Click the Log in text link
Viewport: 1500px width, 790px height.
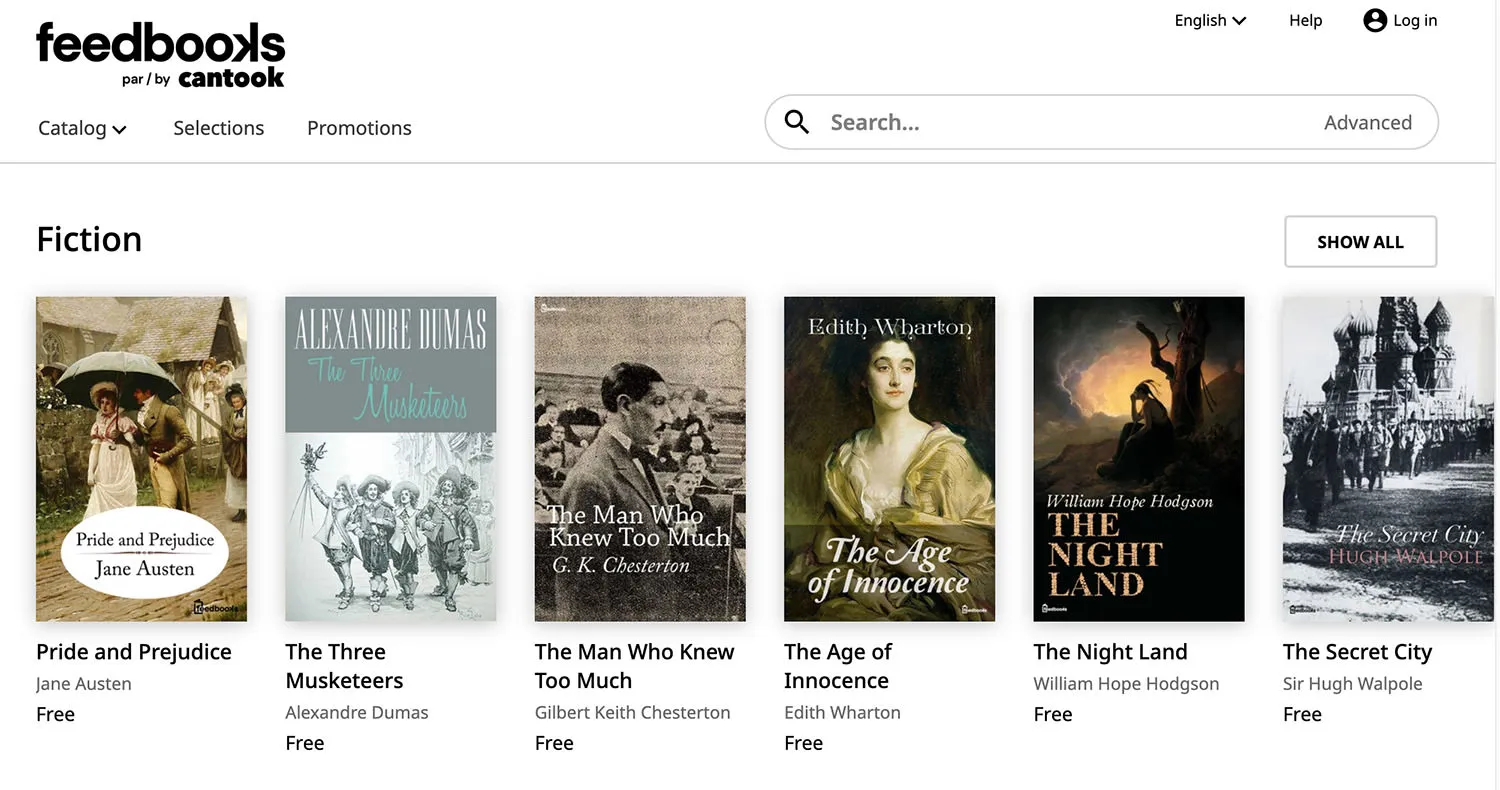pos(1415,20)
